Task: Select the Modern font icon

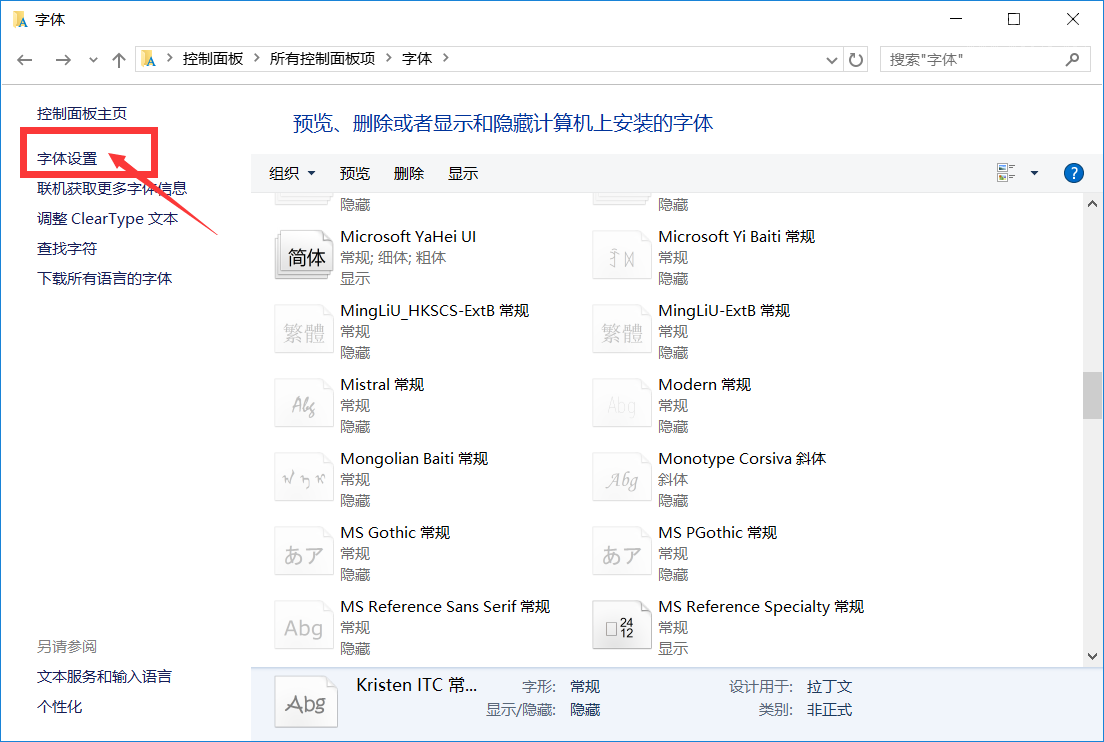Action: (x=622, y=403)
